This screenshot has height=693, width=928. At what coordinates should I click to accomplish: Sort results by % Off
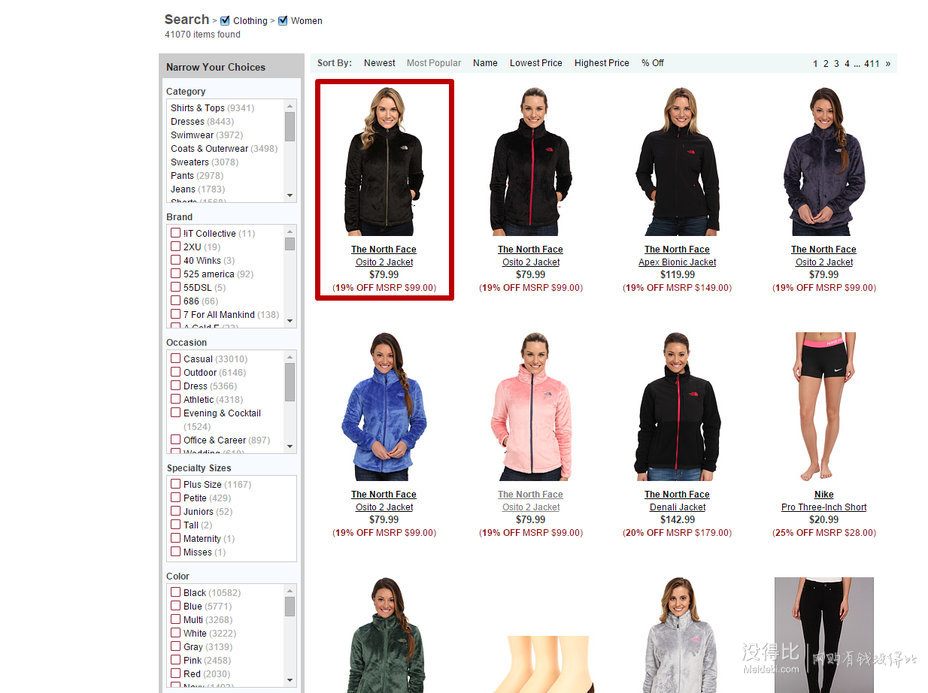653,63
